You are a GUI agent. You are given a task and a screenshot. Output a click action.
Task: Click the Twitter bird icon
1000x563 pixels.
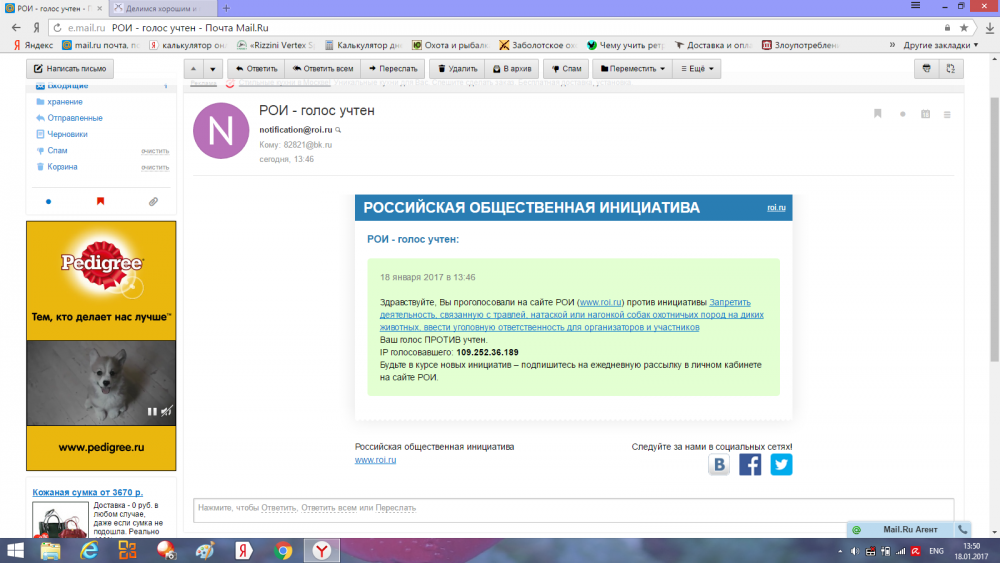pos(781,465)
